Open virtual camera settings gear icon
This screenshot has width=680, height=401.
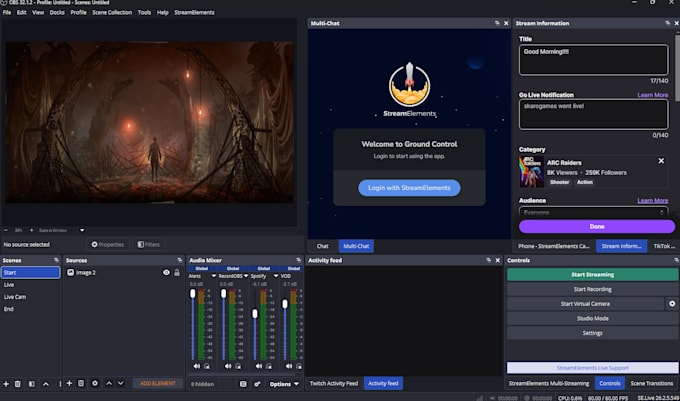[x=672, y=303]
